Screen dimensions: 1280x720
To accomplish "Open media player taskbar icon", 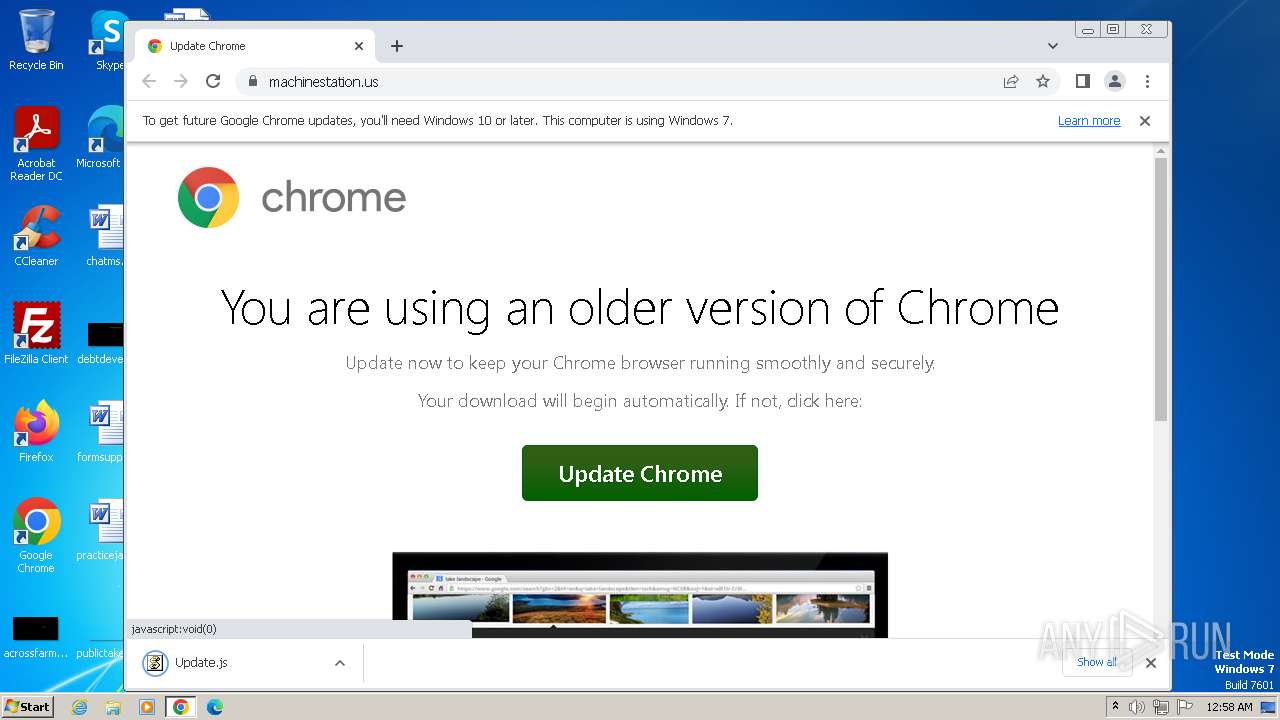I will click(147, 707).
